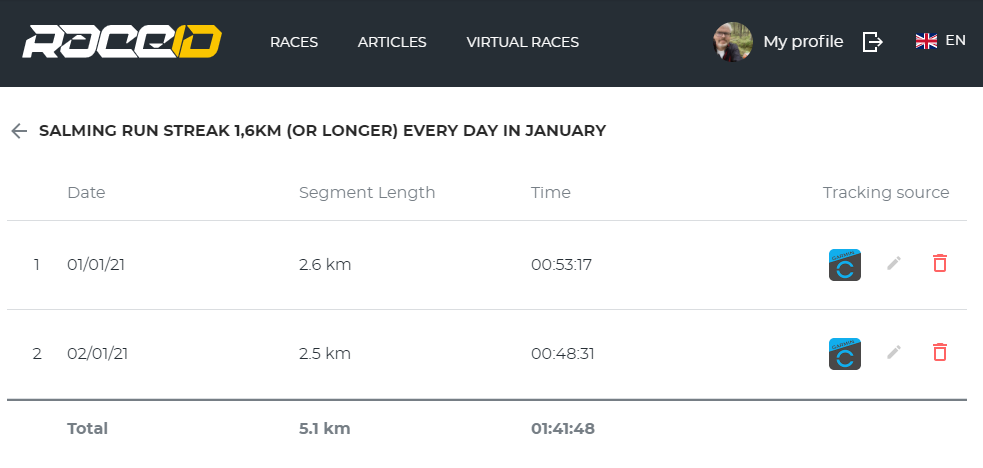The width and height of the screenshot is (983, 468).
Task: Click the logout icon beside My profile
Action: [873, 42]
